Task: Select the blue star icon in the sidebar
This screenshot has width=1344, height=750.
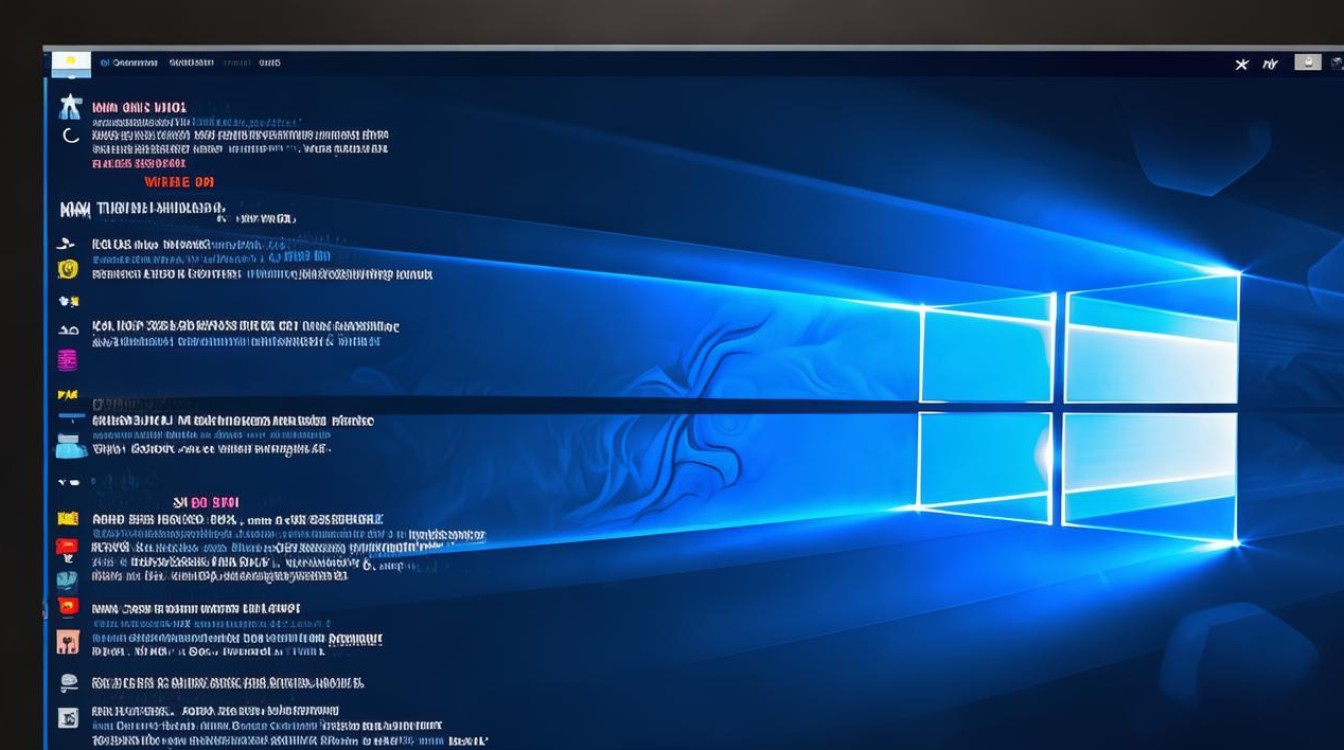Action: pyautogui.click(x=70, y=106)
